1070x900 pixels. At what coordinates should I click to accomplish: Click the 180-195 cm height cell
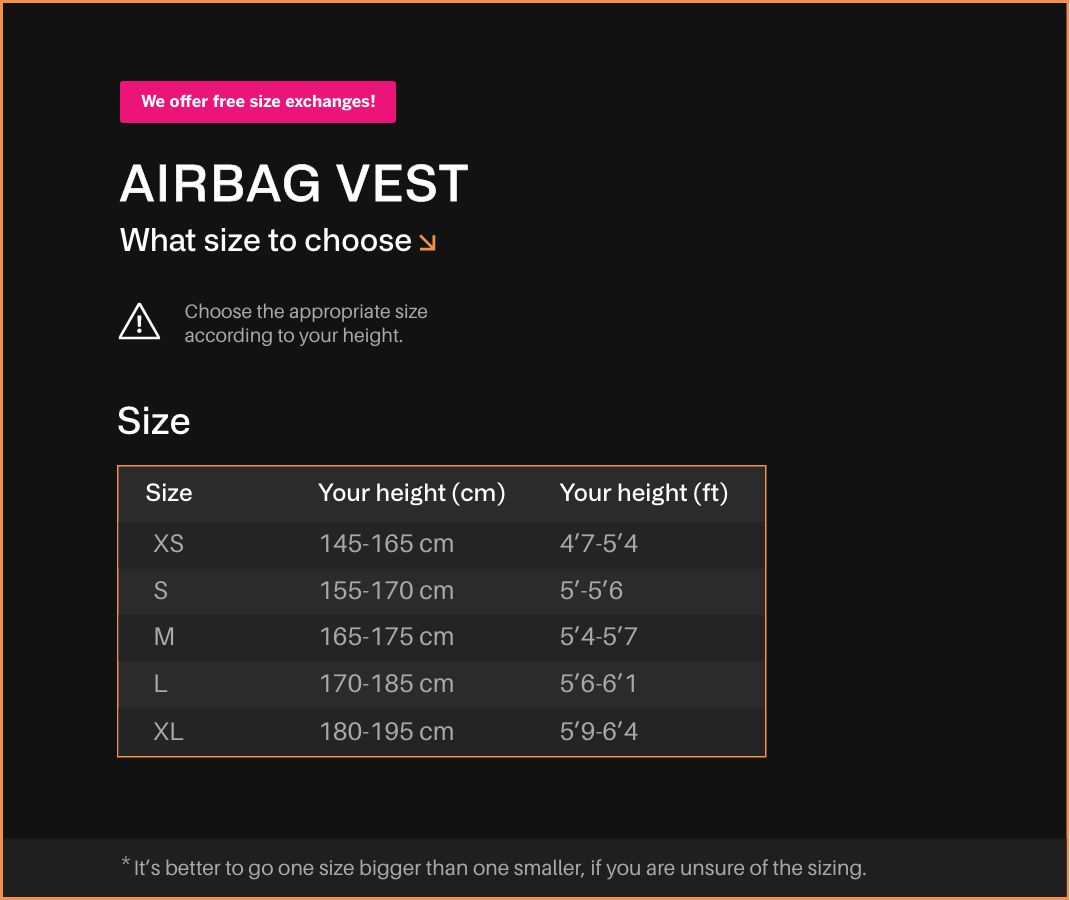386,732
